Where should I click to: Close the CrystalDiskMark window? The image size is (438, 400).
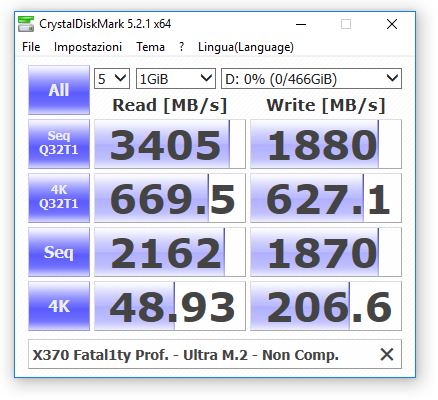(x=392, y=24)
